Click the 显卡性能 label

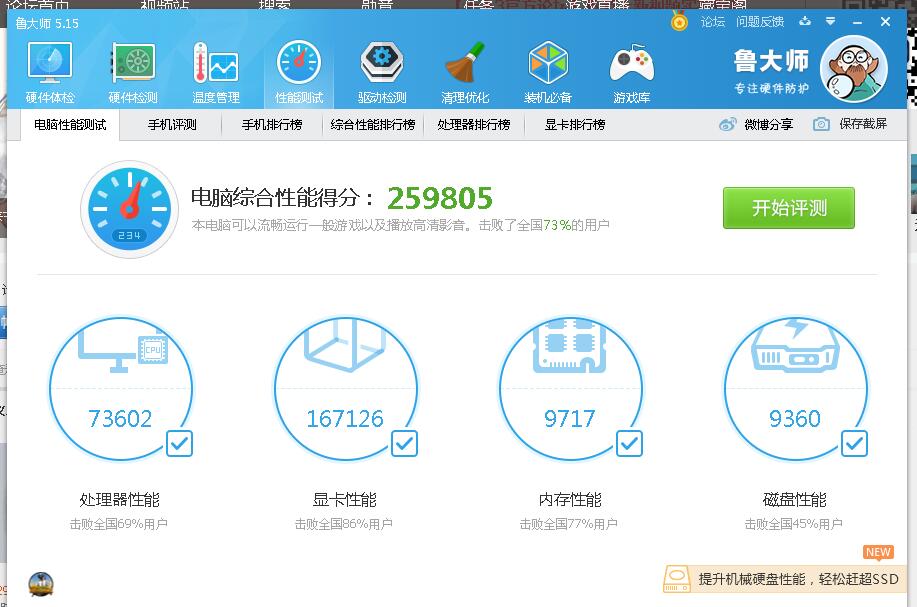pyautogui.click(x=344, y=500)
